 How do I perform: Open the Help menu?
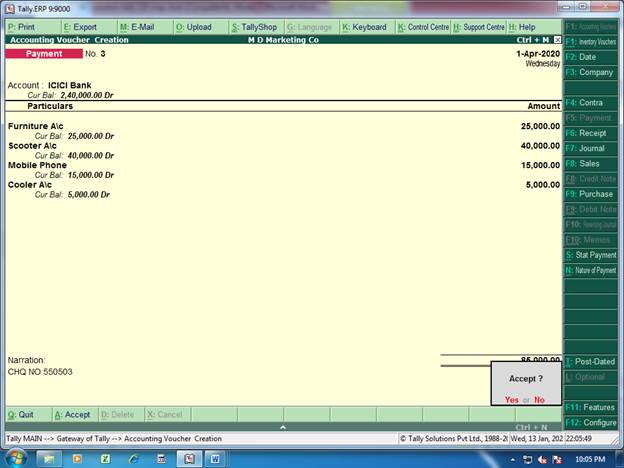(534, 27)
